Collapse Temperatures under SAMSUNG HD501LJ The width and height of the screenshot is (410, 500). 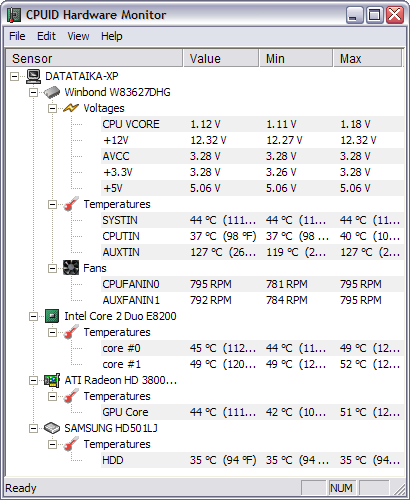(52, 444)
